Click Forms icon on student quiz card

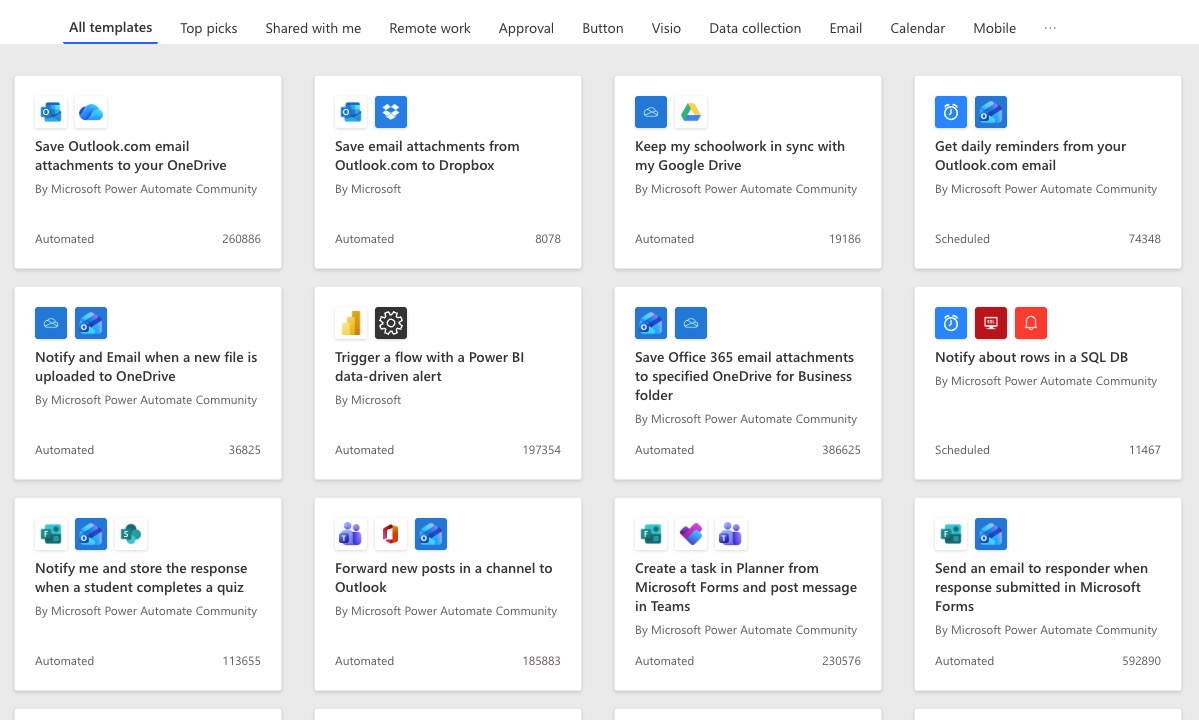click(x=51, y=534)
